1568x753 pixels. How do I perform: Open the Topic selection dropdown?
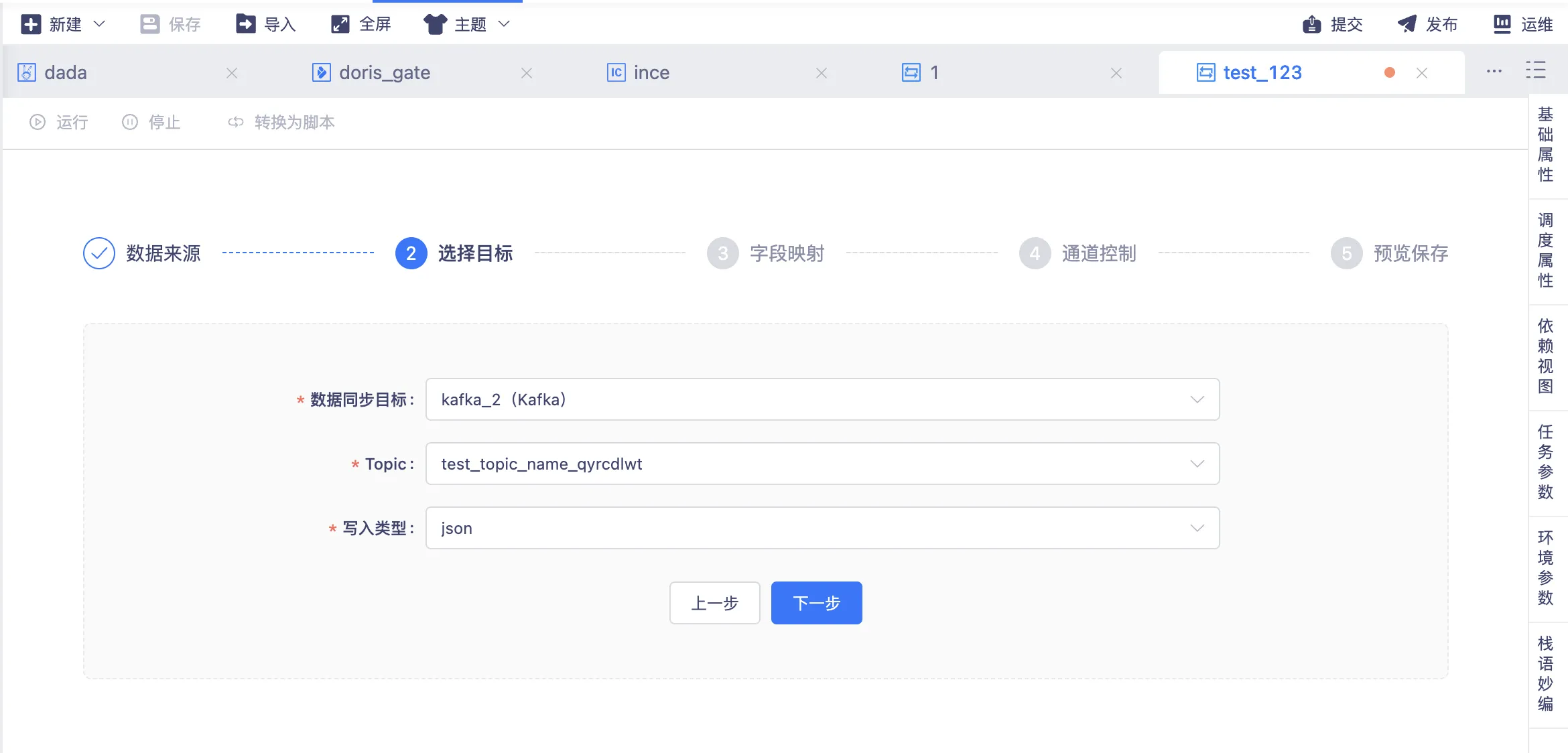tap(822, 464)
